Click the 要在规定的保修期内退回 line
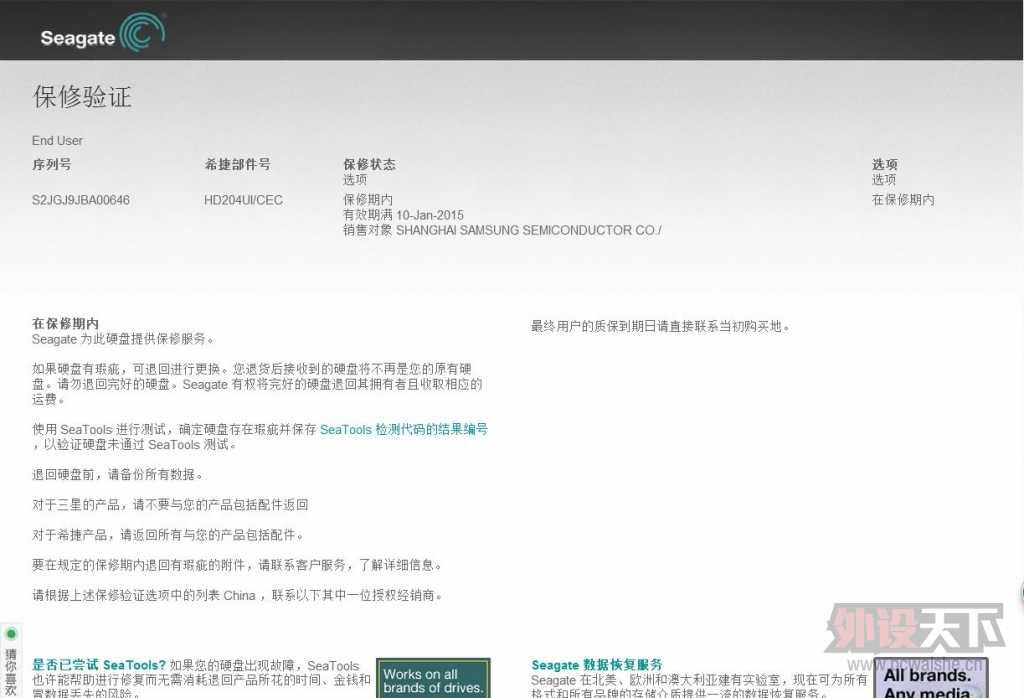 [x=237, y=565]
